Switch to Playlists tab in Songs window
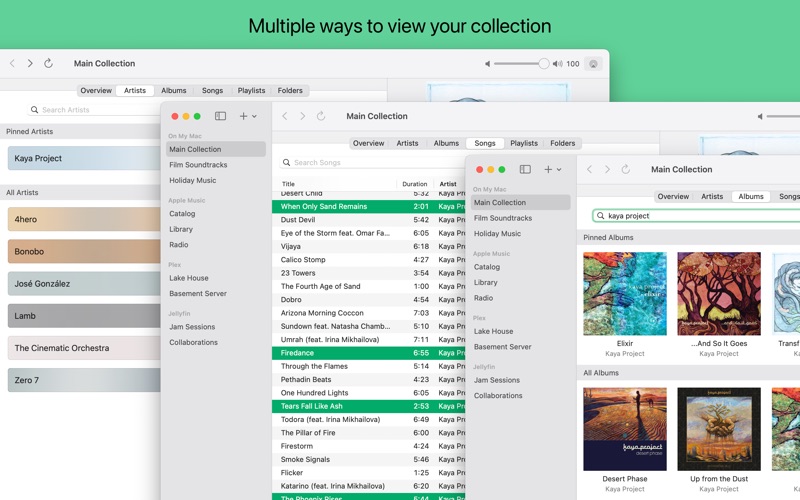 tap(524, 143)
